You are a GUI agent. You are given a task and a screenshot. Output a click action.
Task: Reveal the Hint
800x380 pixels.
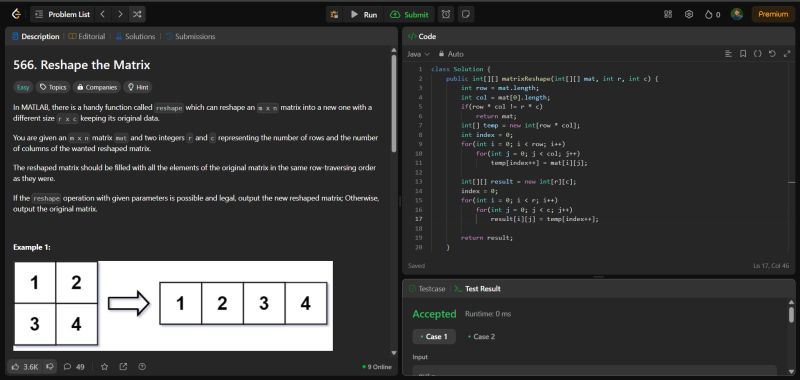[x=138, y=87]
